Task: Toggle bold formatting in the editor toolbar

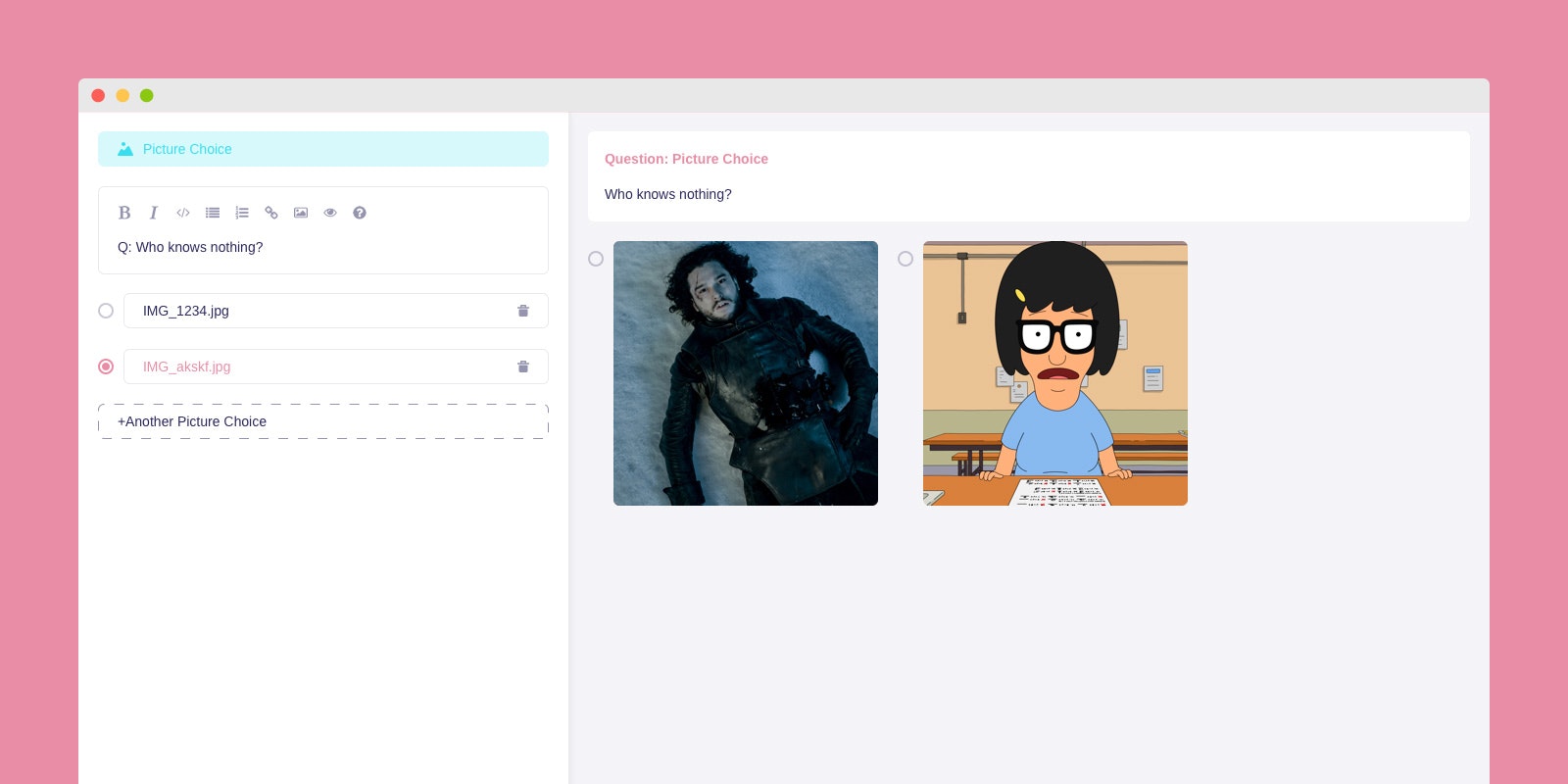Action: point(124,213)
